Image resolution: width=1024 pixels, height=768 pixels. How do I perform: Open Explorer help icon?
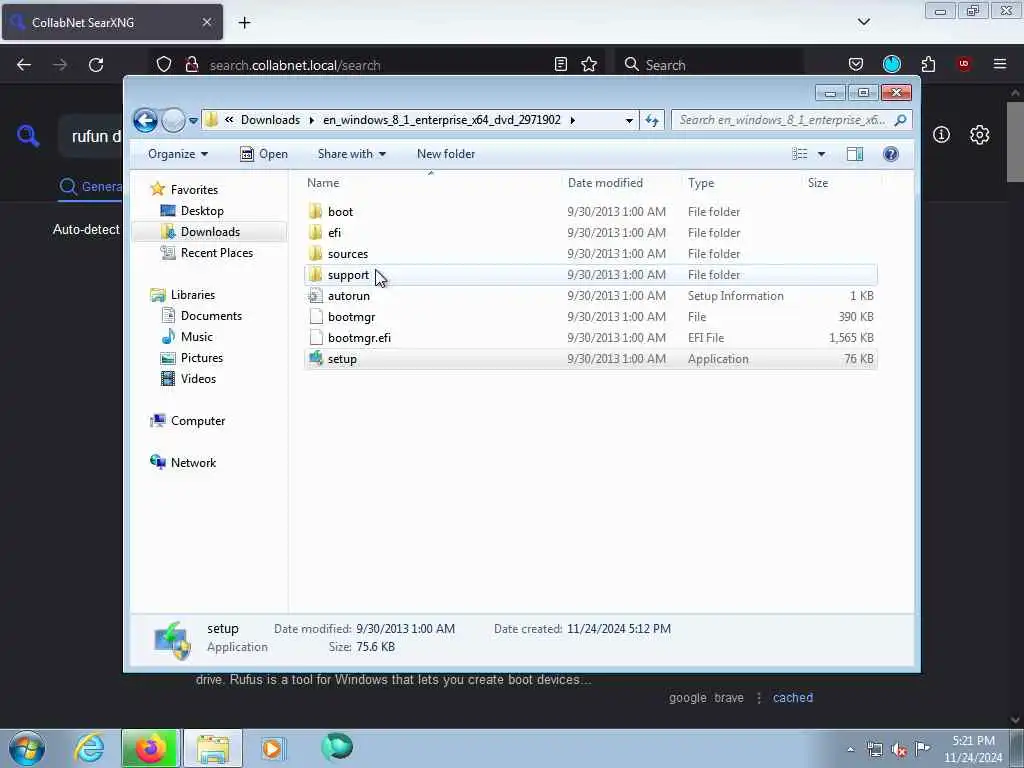(x=891, y=154)
